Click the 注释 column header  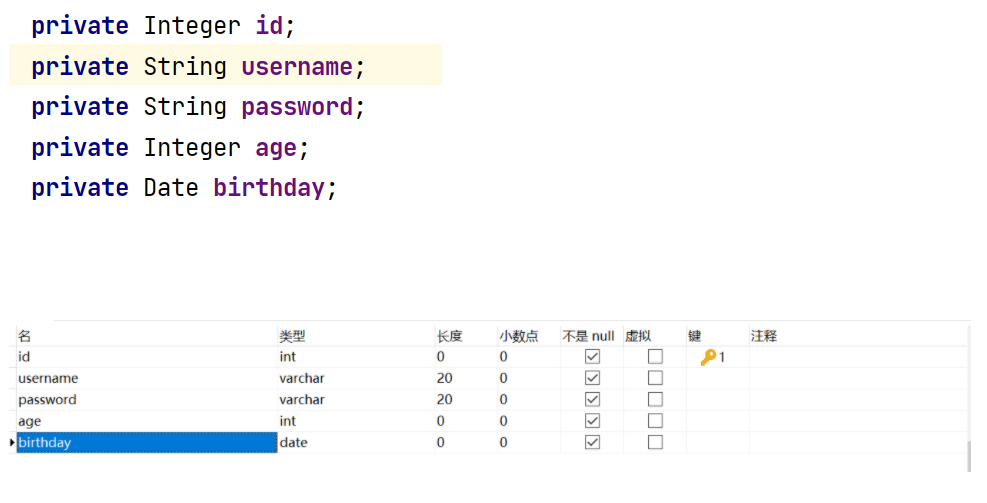point(764,336)
